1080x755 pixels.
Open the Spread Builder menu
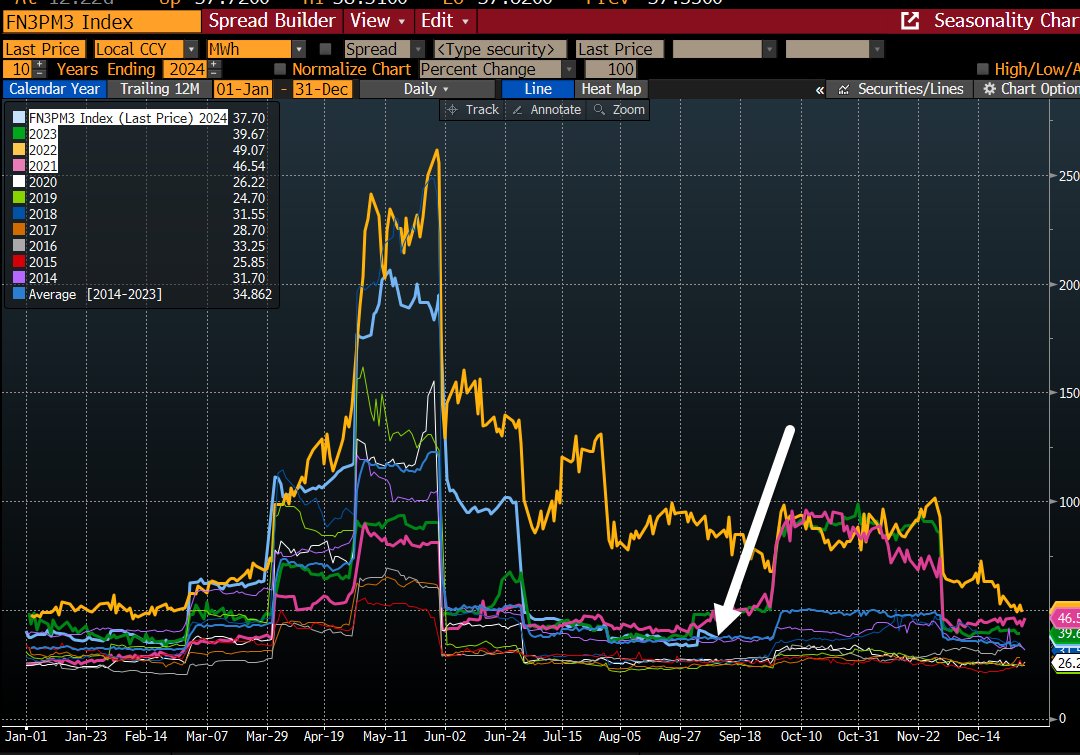coord(271,21)
